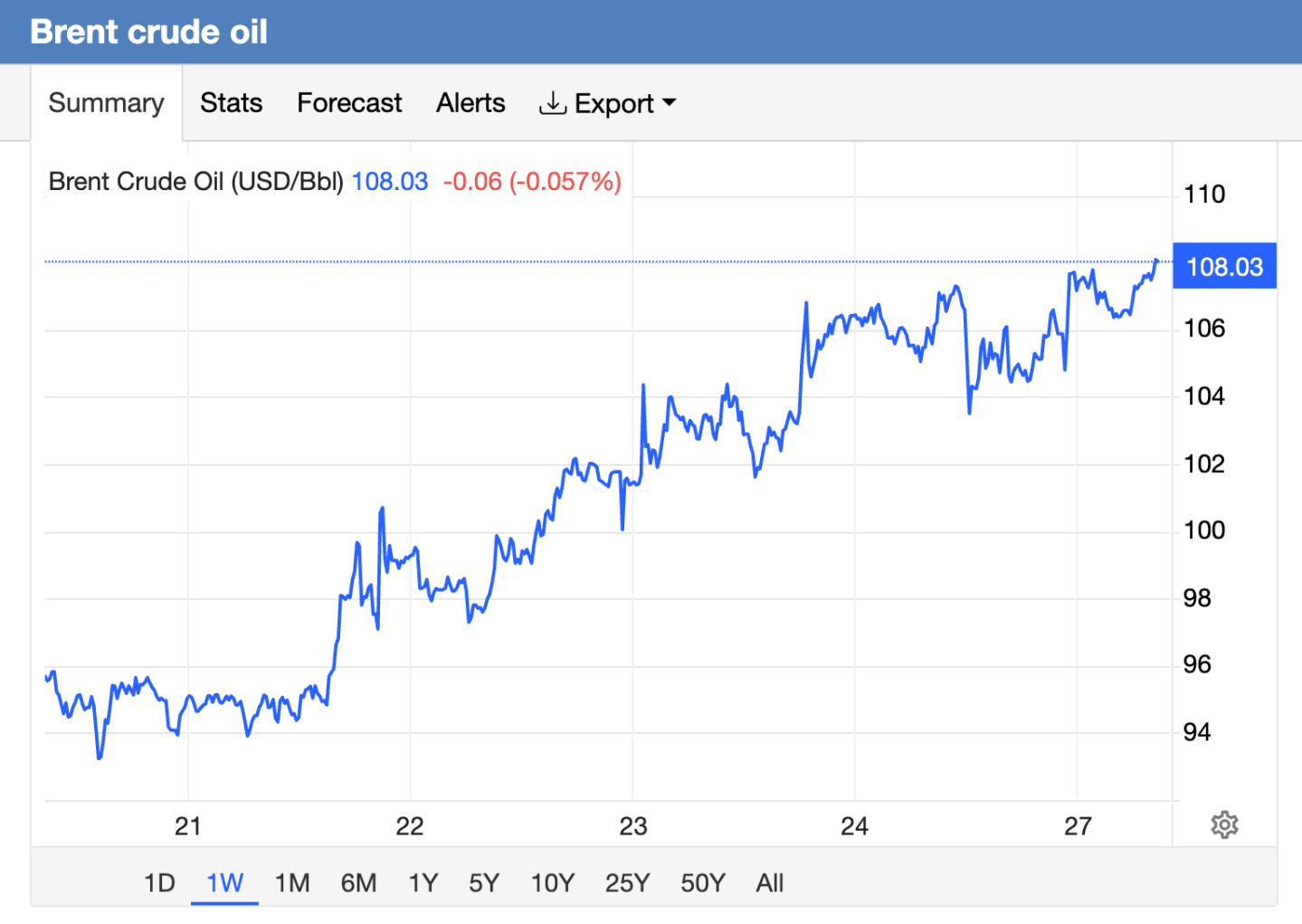This screenshot has height=924, width=1302.
Task: Pick the 50Y chart range
Action: click(x=702, y=882)
